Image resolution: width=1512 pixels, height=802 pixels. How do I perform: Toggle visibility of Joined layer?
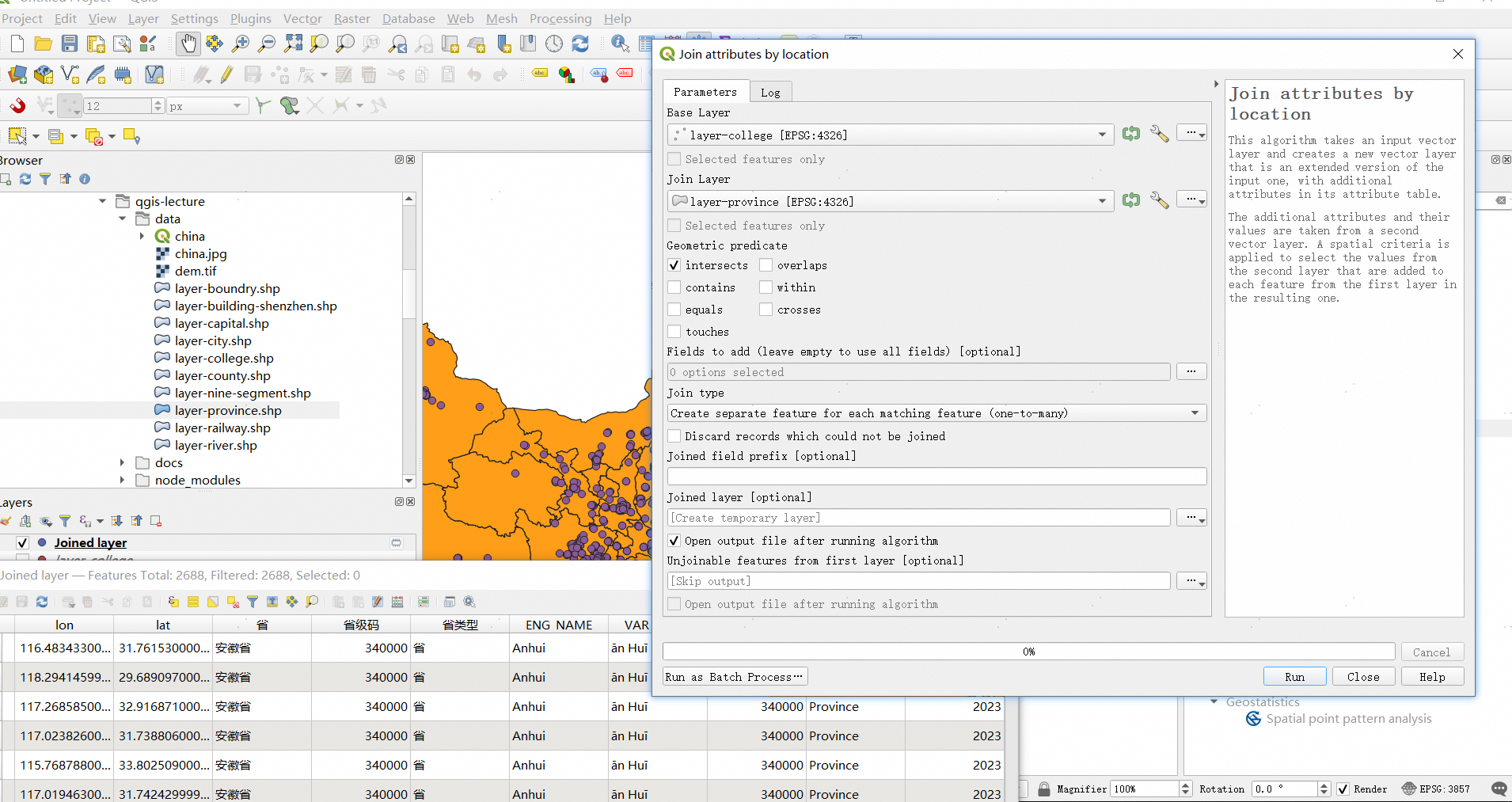point(22,543)
